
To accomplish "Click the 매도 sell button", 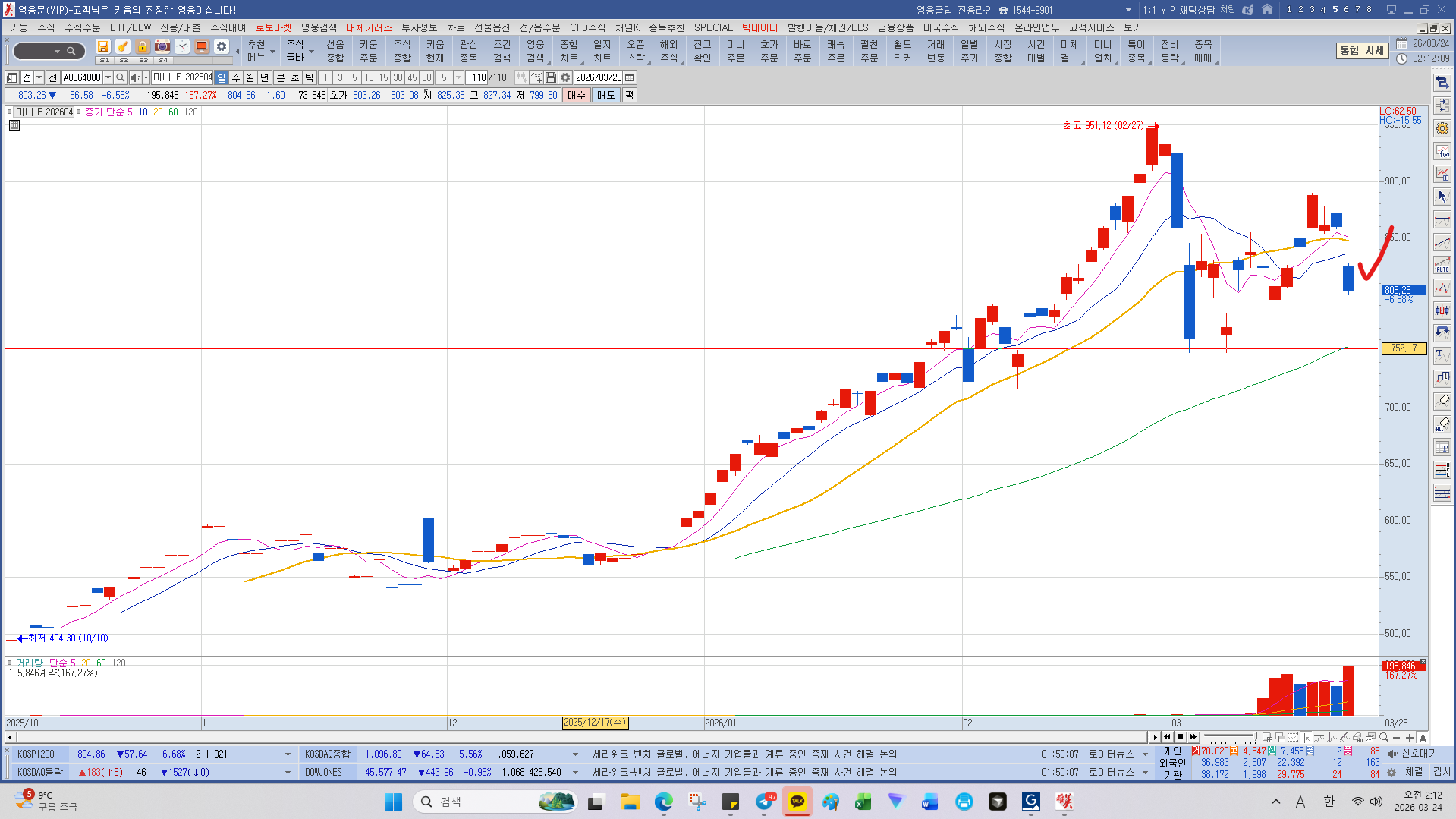I will [x=605, y=96].
